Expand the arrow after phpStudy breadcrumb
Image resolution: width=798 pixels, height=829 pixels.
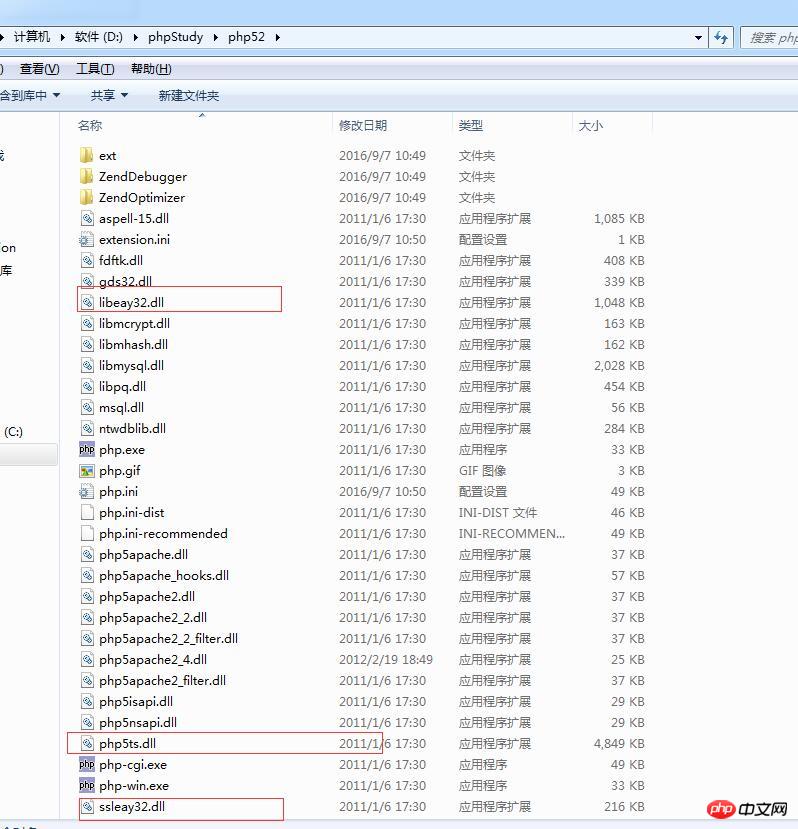pos(216,37)
